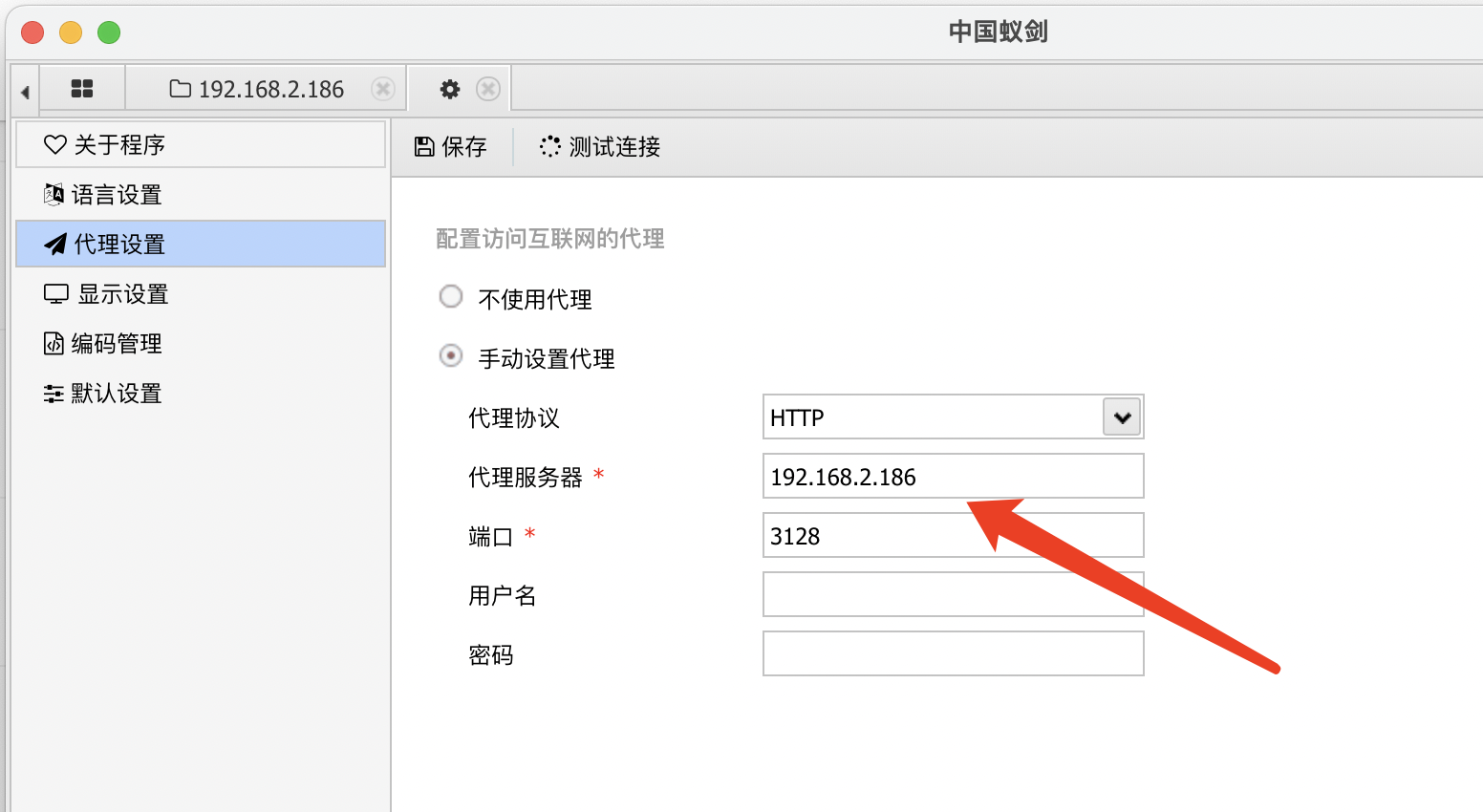The image size is (1483, 812).
Task: Close the settings gear tab
Action: (x=488, y=89)
